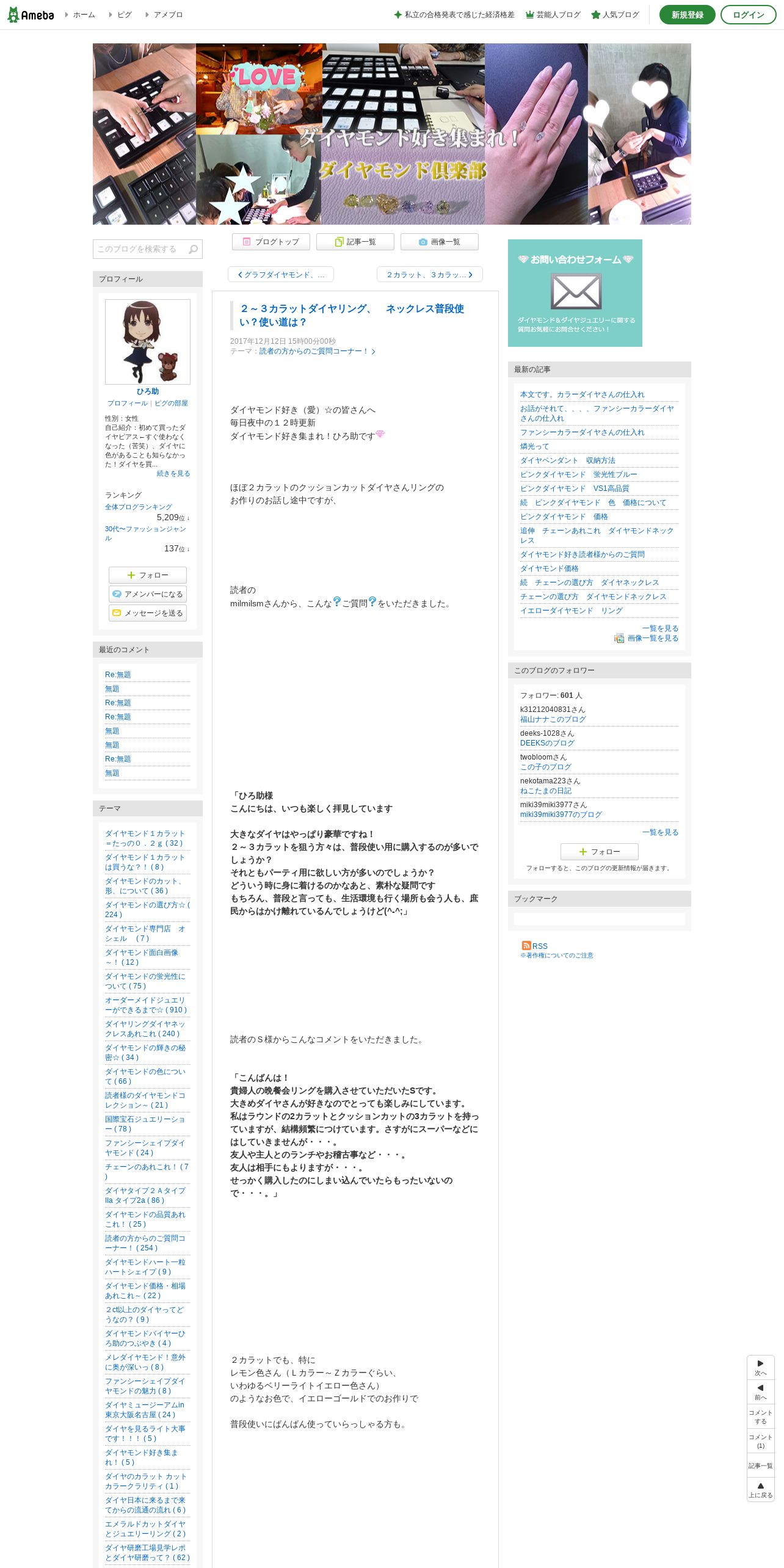
Task: Click the 前へ floating arrow button
Action: click(x=760, y=1392)
